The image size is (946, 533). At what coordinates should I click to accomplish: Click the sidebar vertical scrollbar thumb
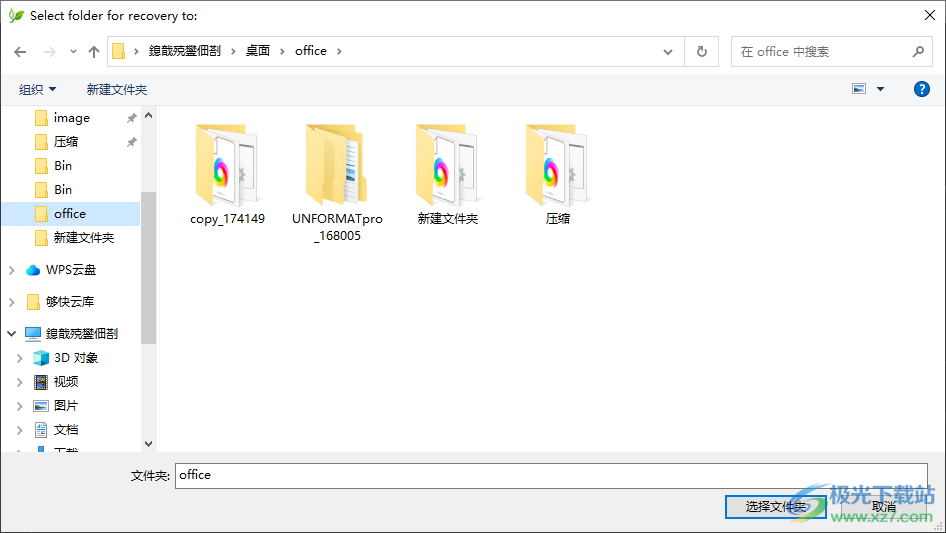(x=148, y=268)
